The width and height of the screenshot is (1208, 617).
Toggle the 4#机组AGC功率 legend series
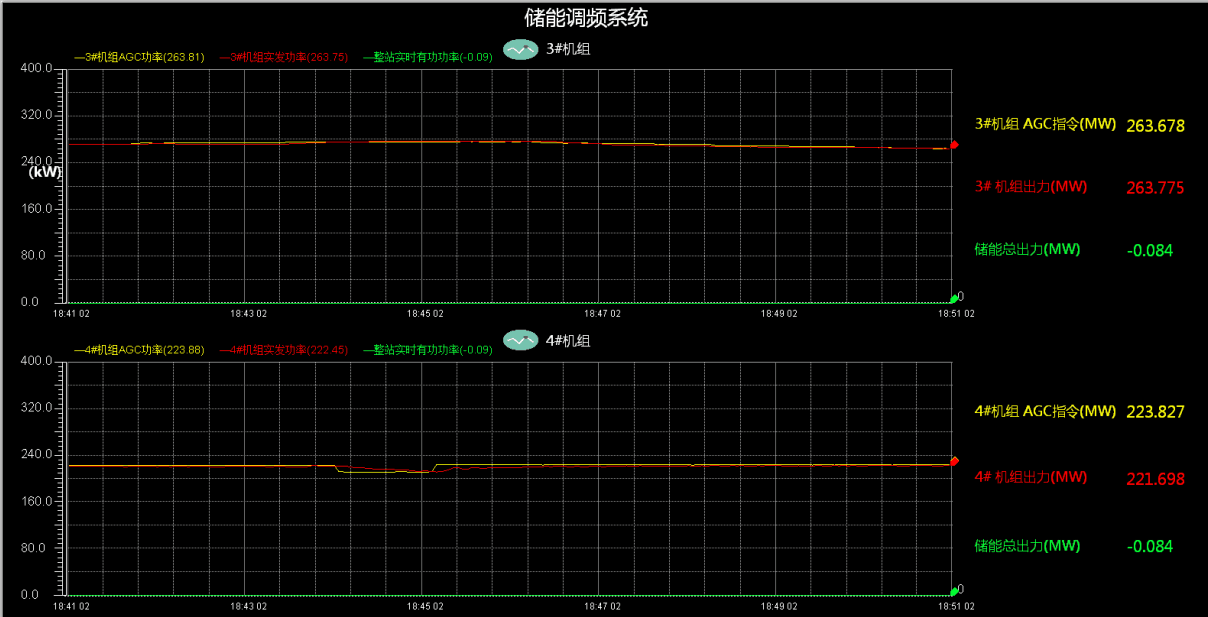[139, 350]
